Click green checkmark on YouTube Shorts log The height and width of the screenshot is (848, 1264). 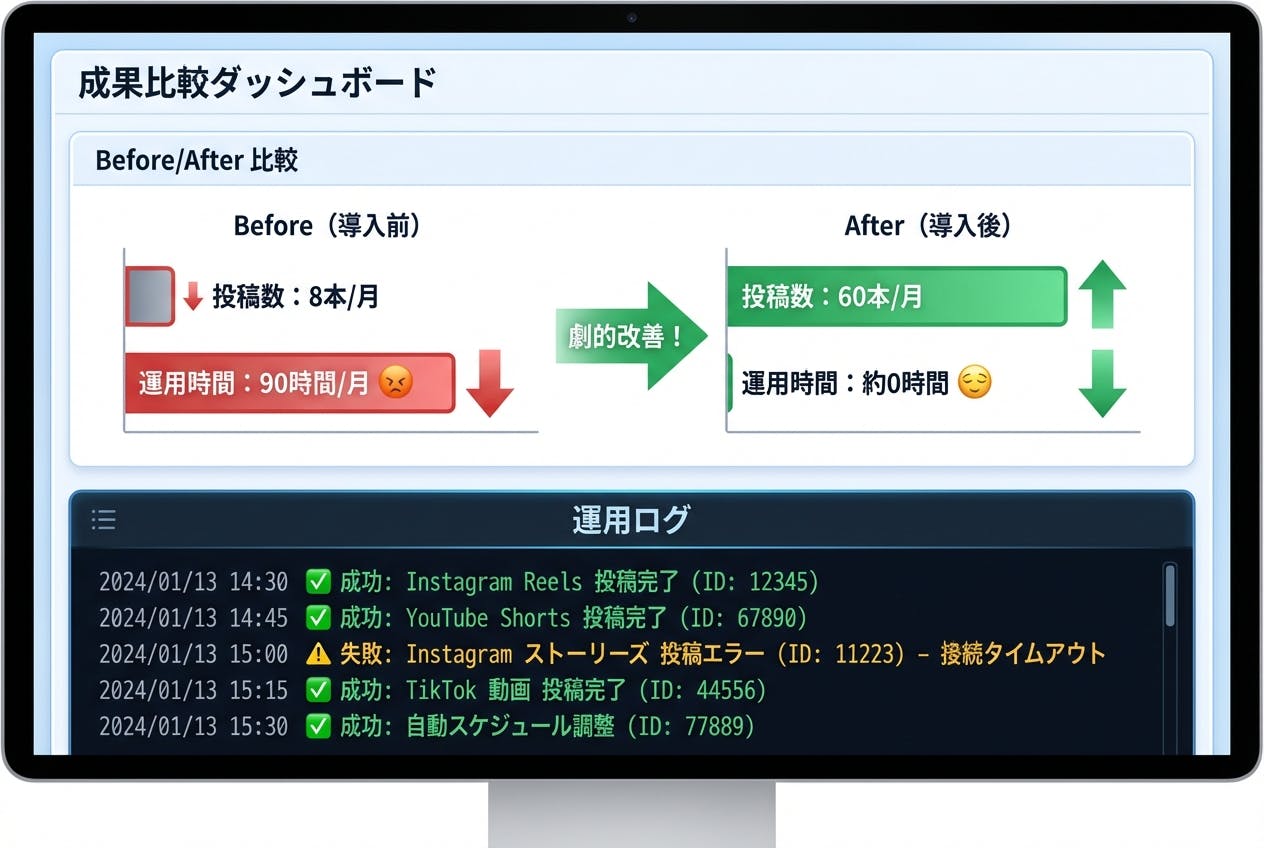[x=318, y=618]
